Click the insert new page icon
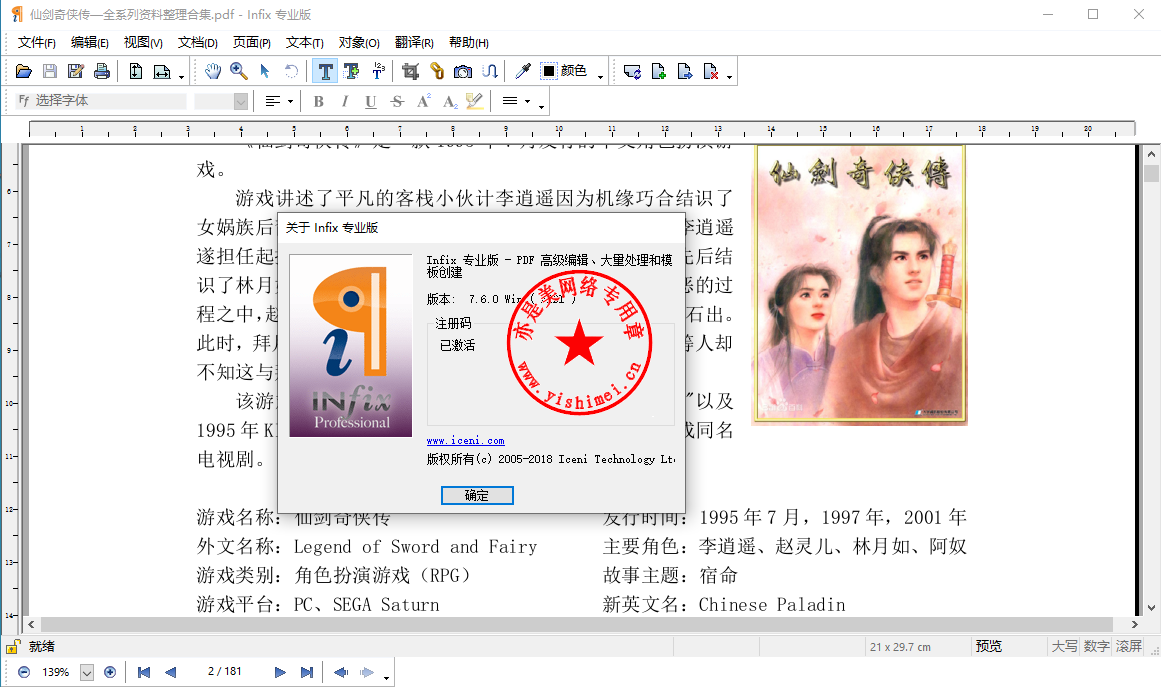Image resolution: width=1161 pixels, height=687 pixels. click(x=658, y=71)
